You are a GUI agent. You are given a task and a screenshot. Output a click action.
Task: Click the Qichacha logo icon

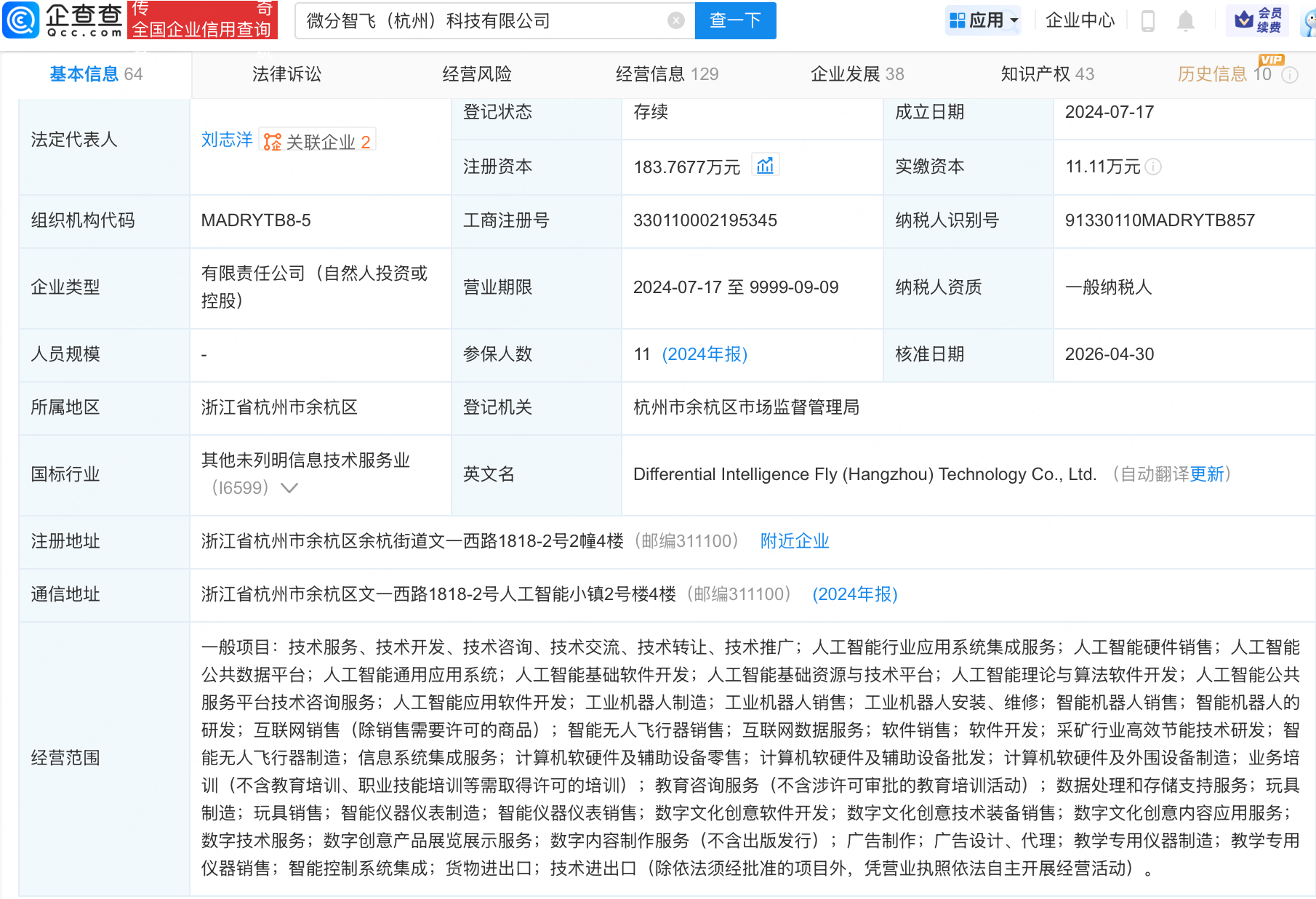(x=21, y=20)
